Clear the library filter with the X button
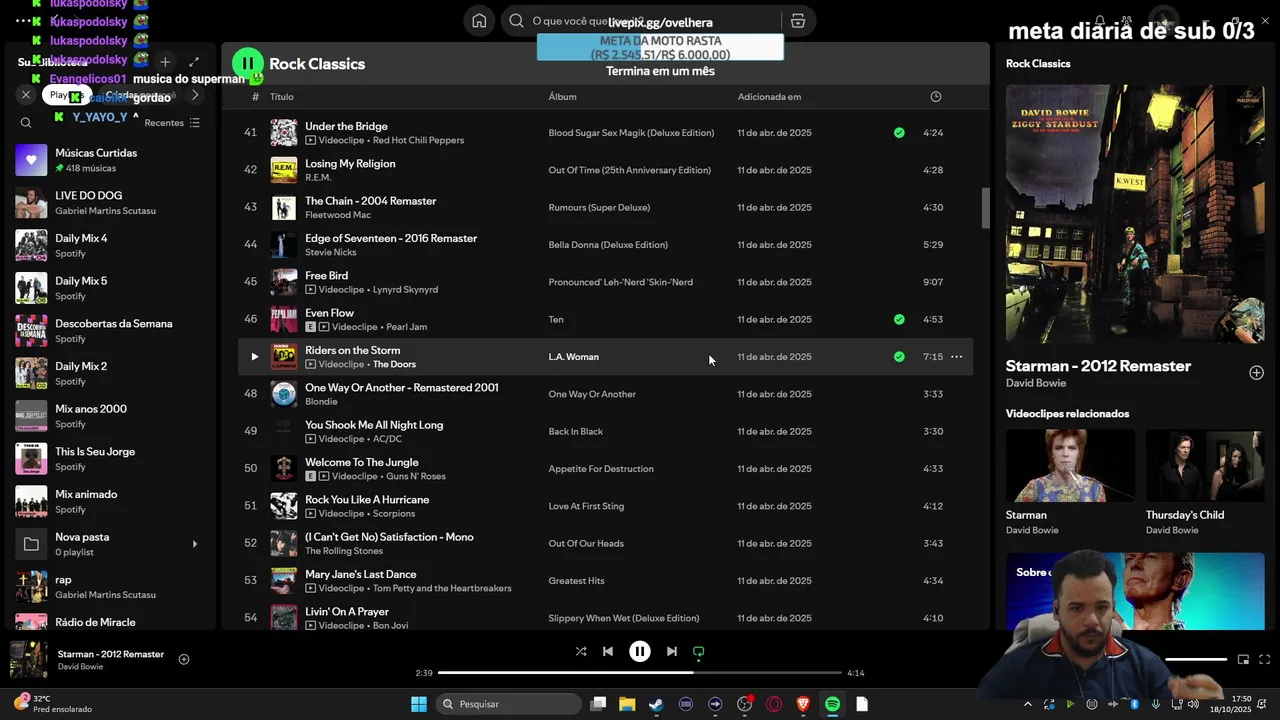The image size is (1280, 720). pyautogui.click(x=26, y=94)
